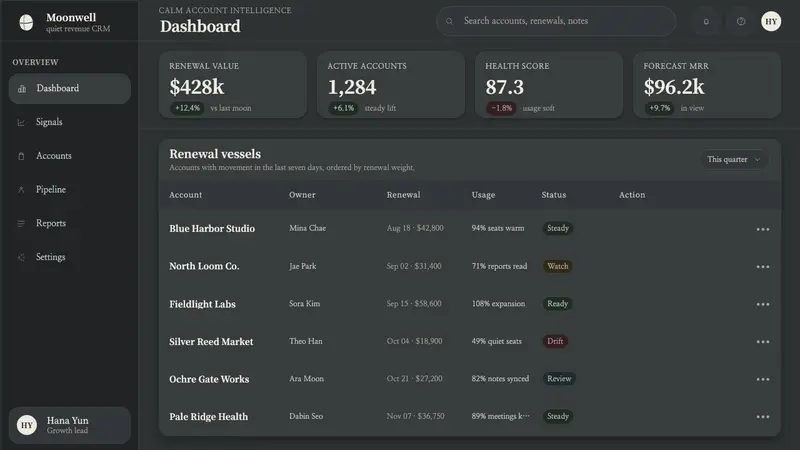The image size is (800, 450).
Task: Click the +9.7% change badge
Action: 660,108
